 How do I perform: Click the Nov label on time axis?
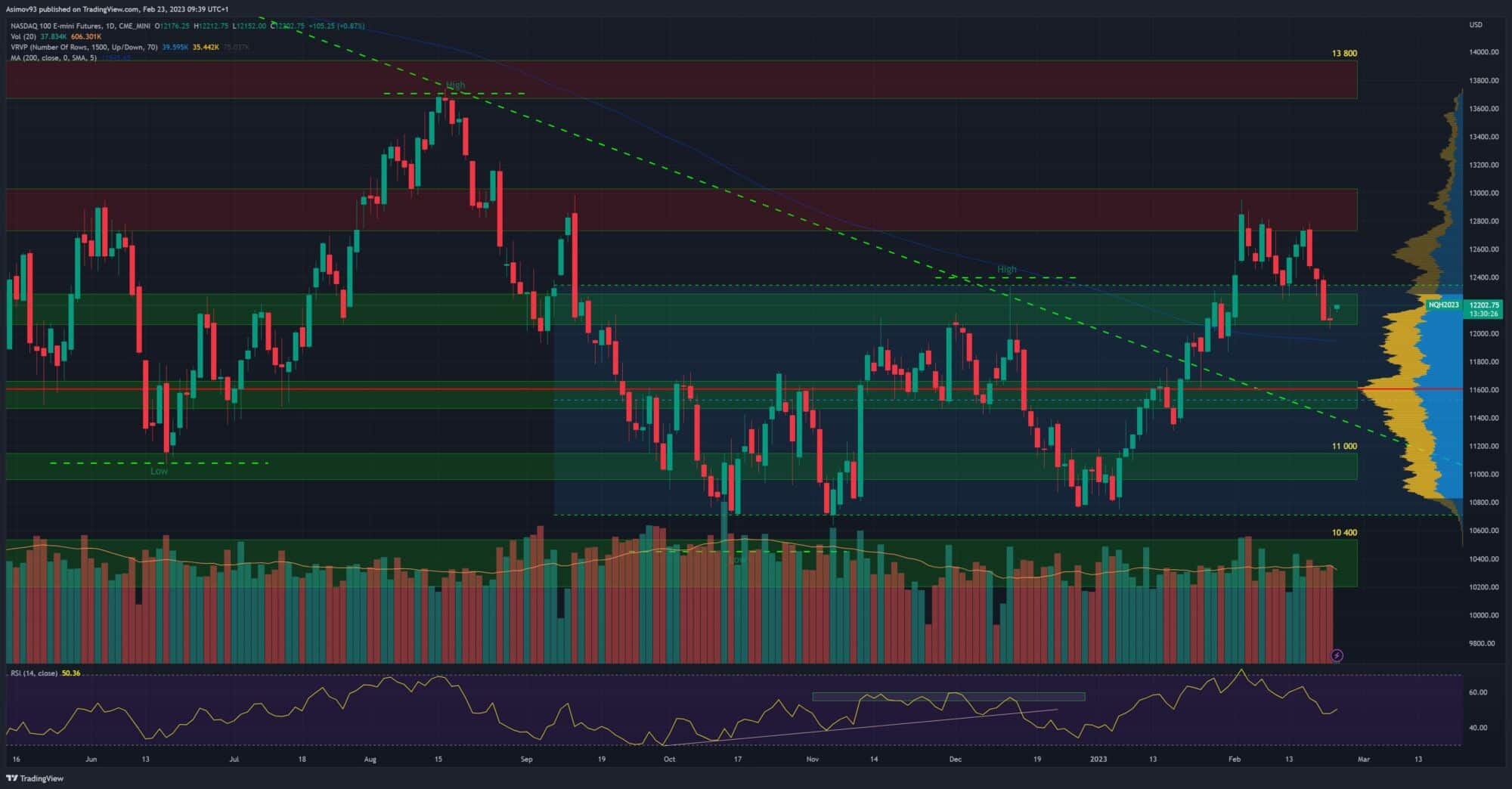pyautogui.click(x=812, y=759)
